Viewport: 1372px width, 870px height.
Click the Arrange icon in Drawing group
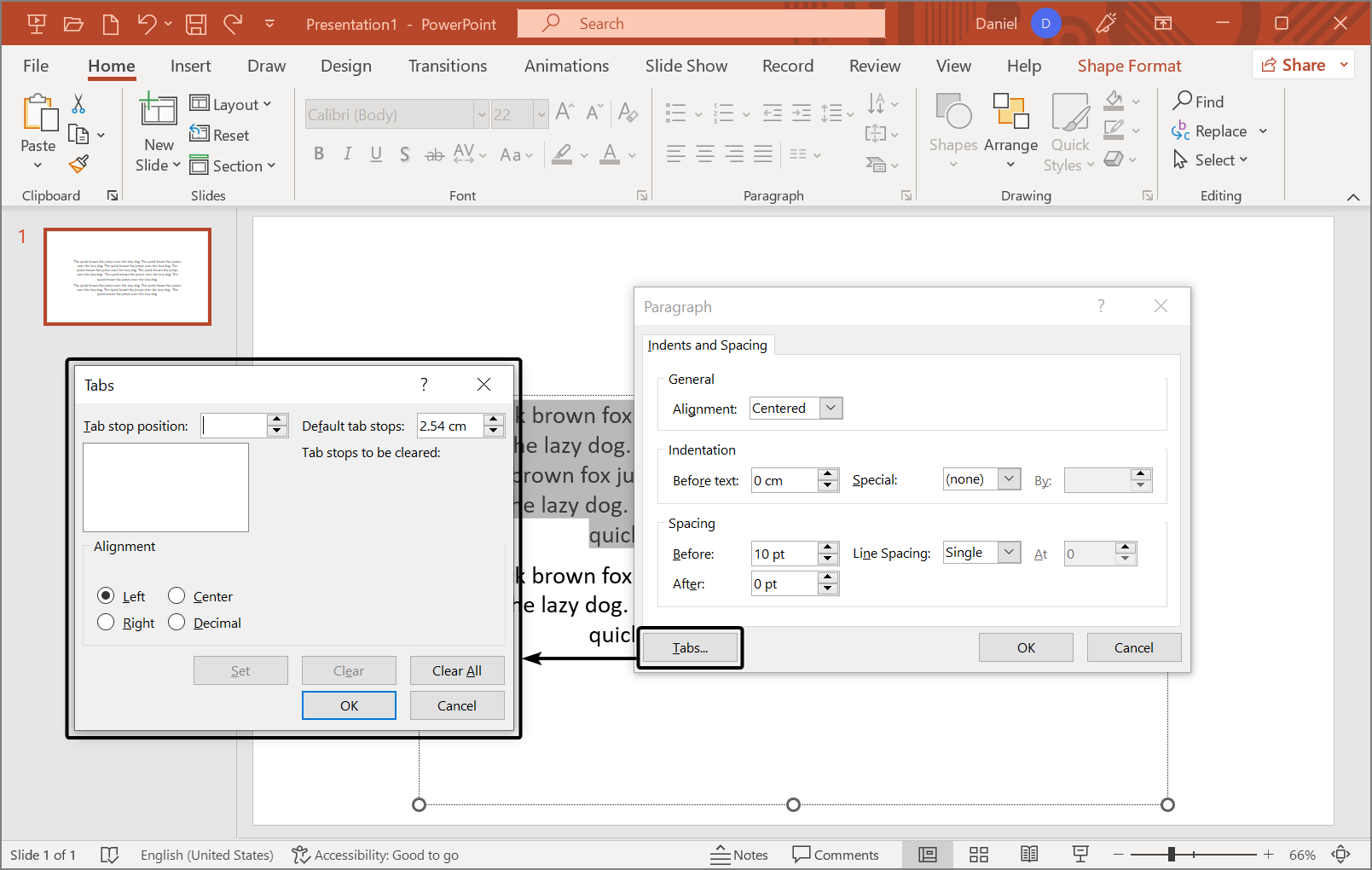tap(1010, 113)
